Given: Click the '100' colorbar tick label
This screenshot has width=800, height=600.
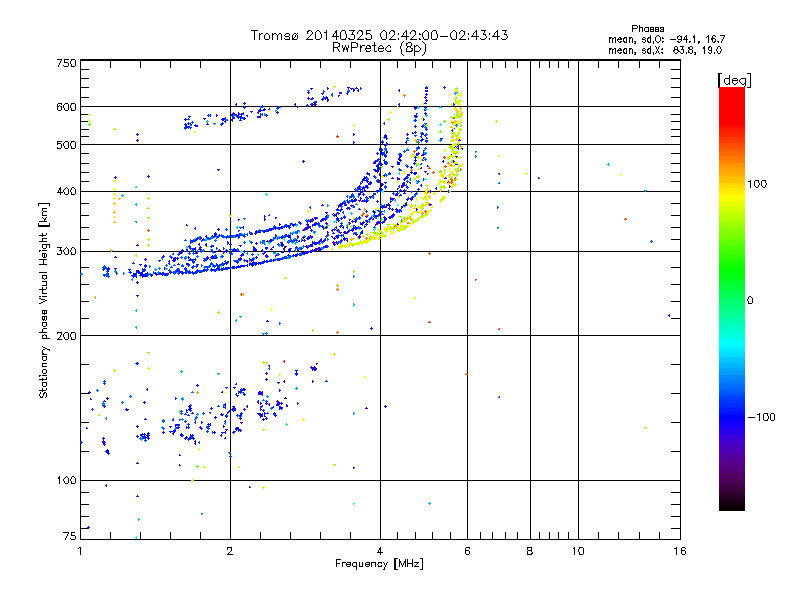Looking at the screenshot, I should point(757,184).
